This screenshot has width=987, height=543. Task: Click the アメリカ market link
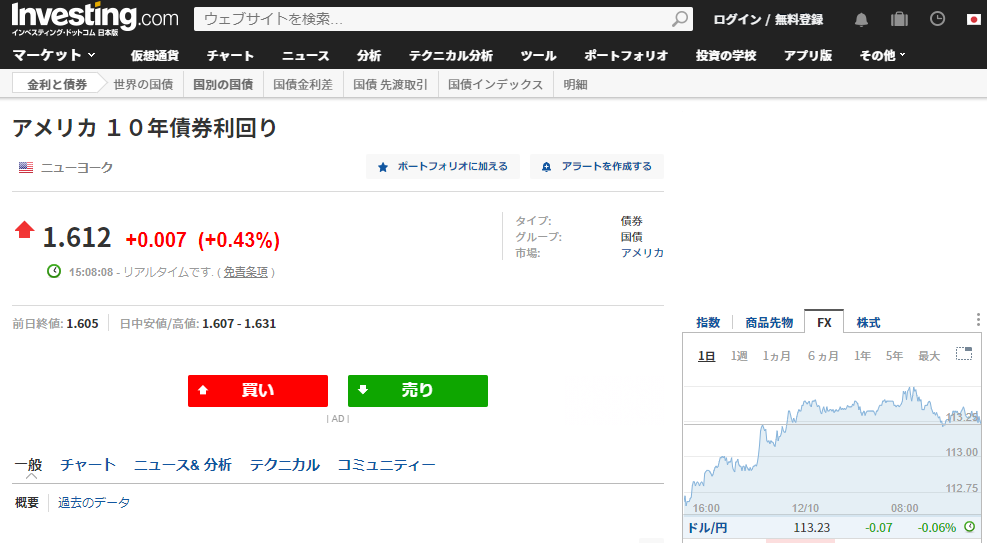click(x=642, y=253)
